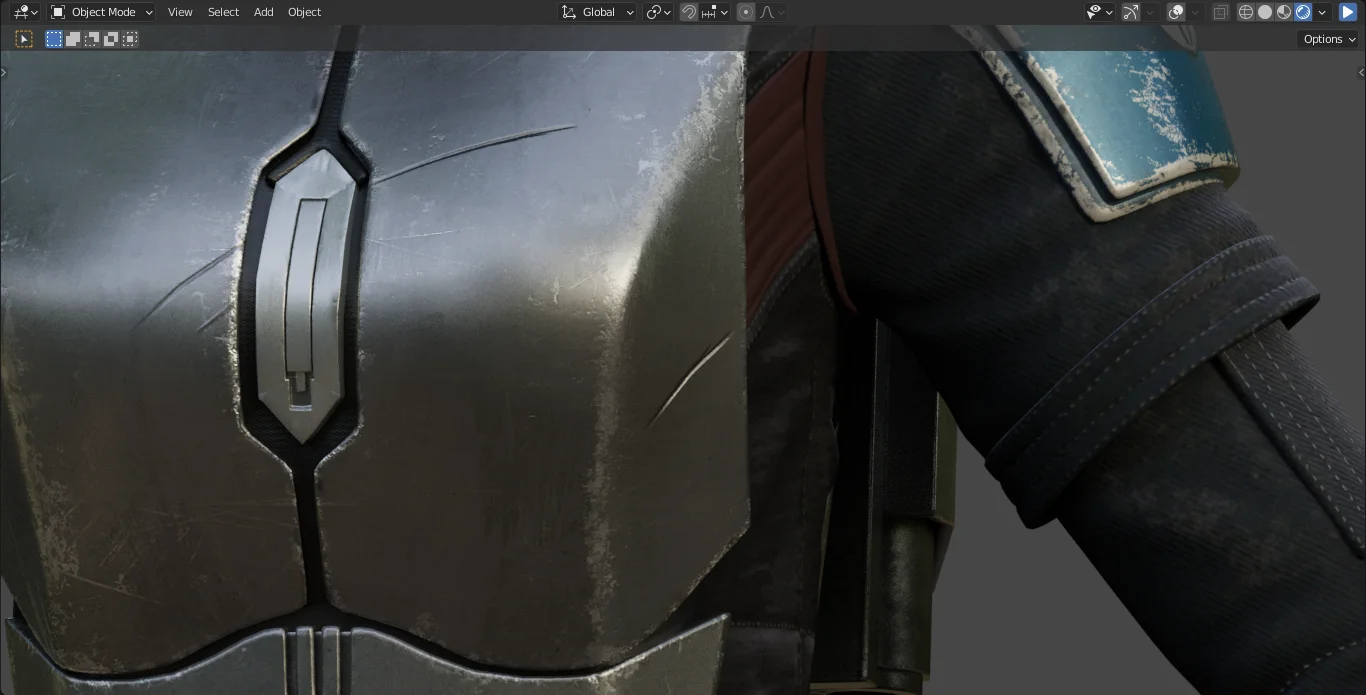Image resolution: width=1366 pixels, height=695 pixels.
Task: Open the snap settings dropdown arrow
Action: (724, 12)
